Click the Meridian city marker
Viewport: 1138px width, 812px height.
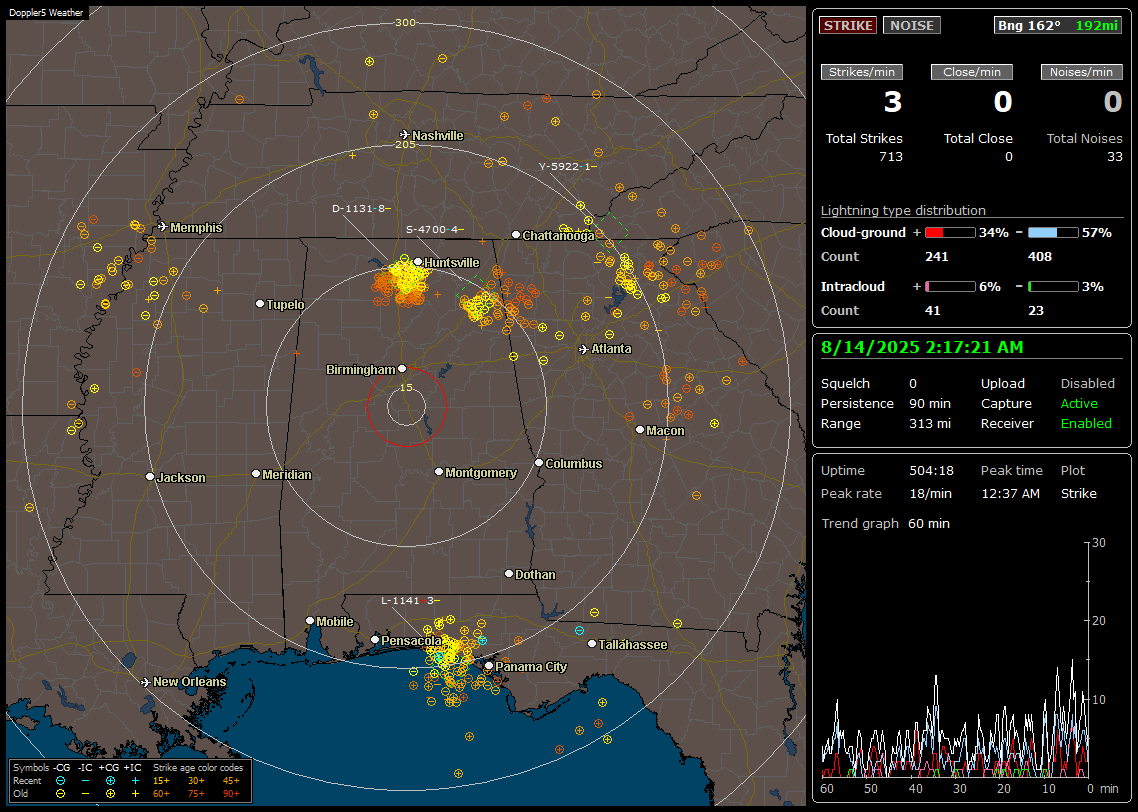255,474
